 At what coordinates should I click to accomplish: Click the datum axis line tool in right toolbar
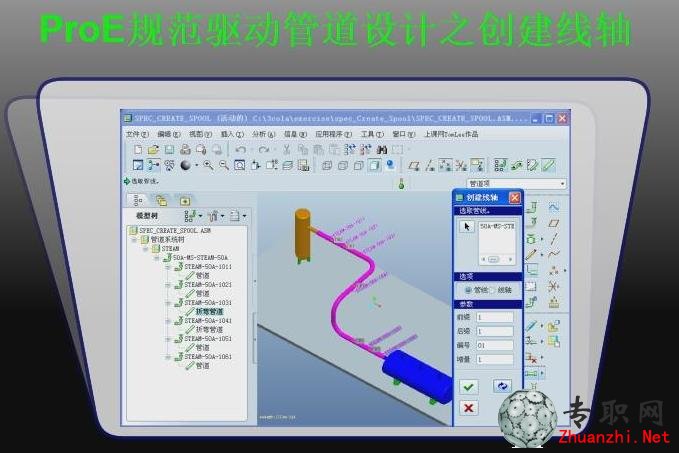click(554, 239)
